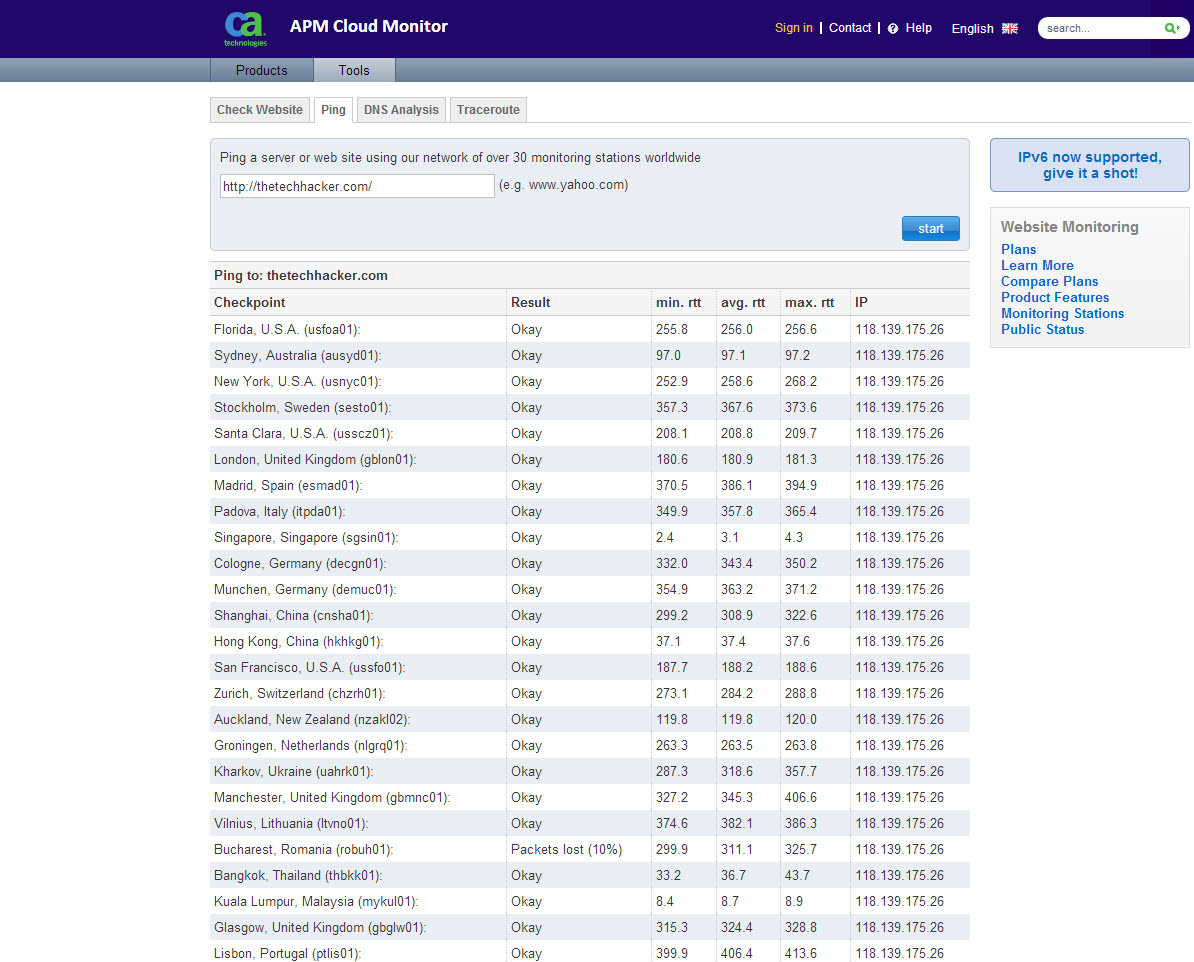Click the IP column header
This screenshot has height=962, width=1194.
click(x=861, y=302)
